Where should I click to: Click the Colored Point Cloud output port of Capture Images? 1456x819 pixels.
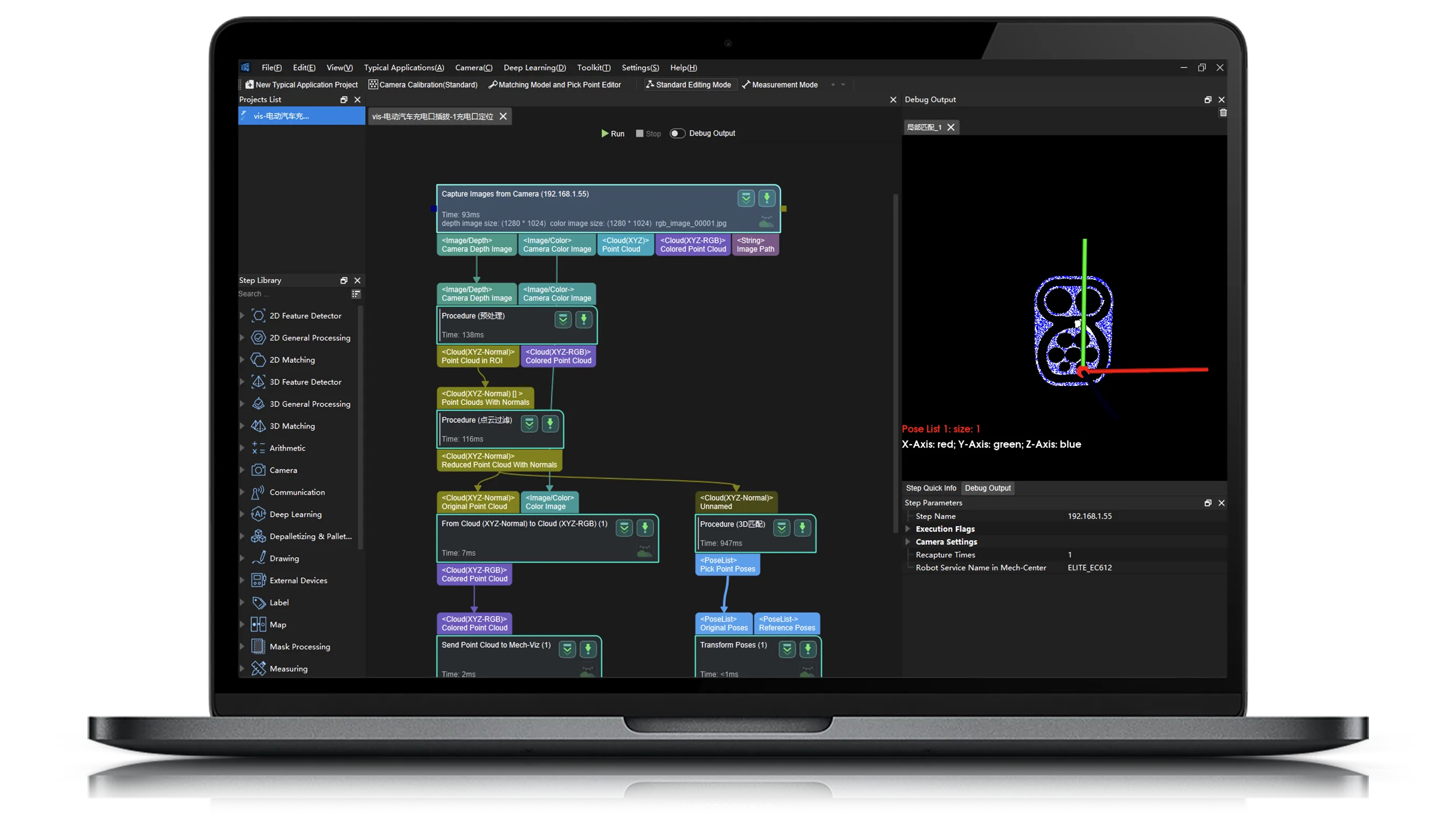[x=693, y=245]
